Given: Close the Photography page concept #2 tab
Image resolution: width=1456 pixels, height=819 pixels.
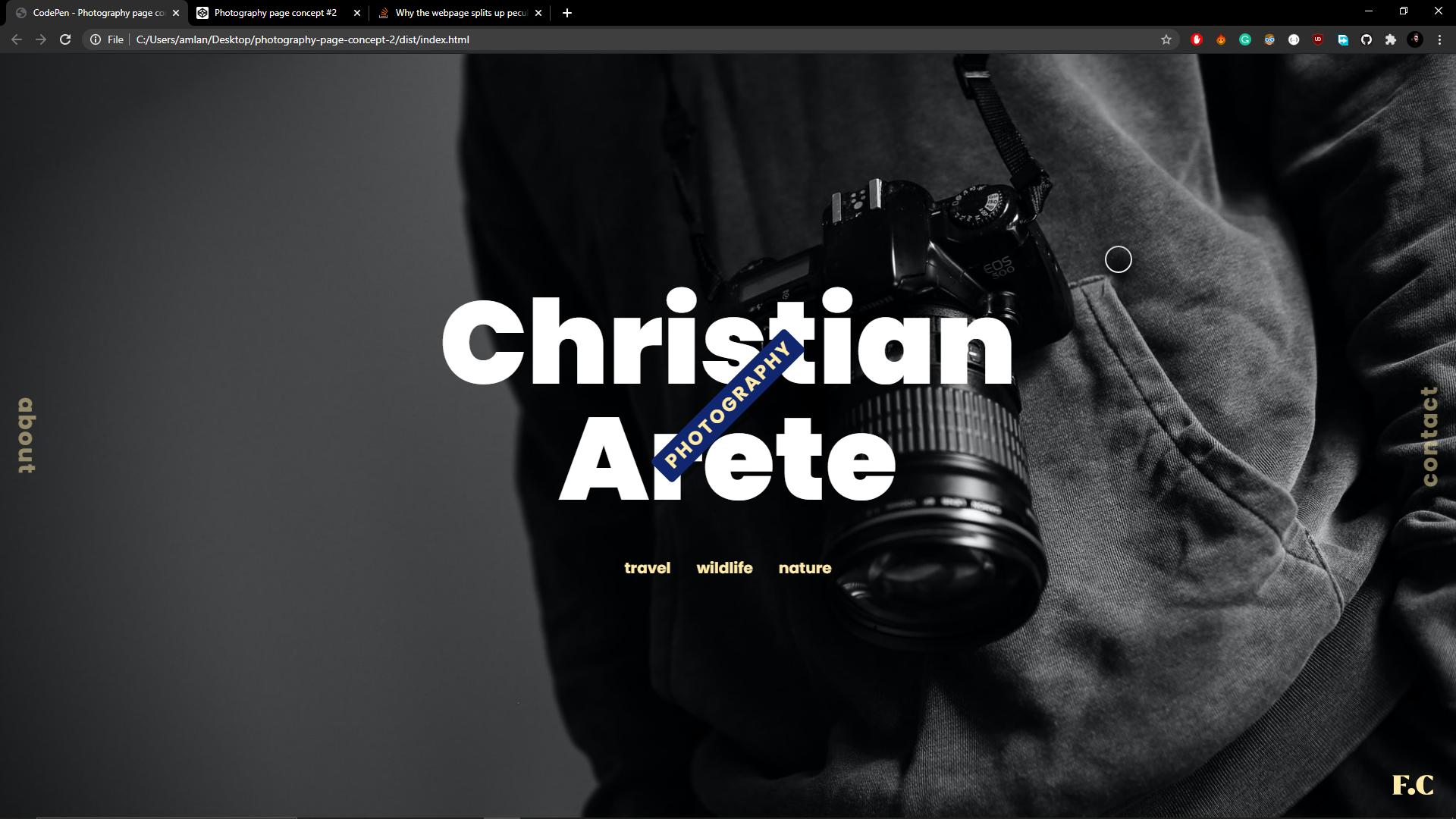Looking at the screenshot, I should (x=357, y=13).
